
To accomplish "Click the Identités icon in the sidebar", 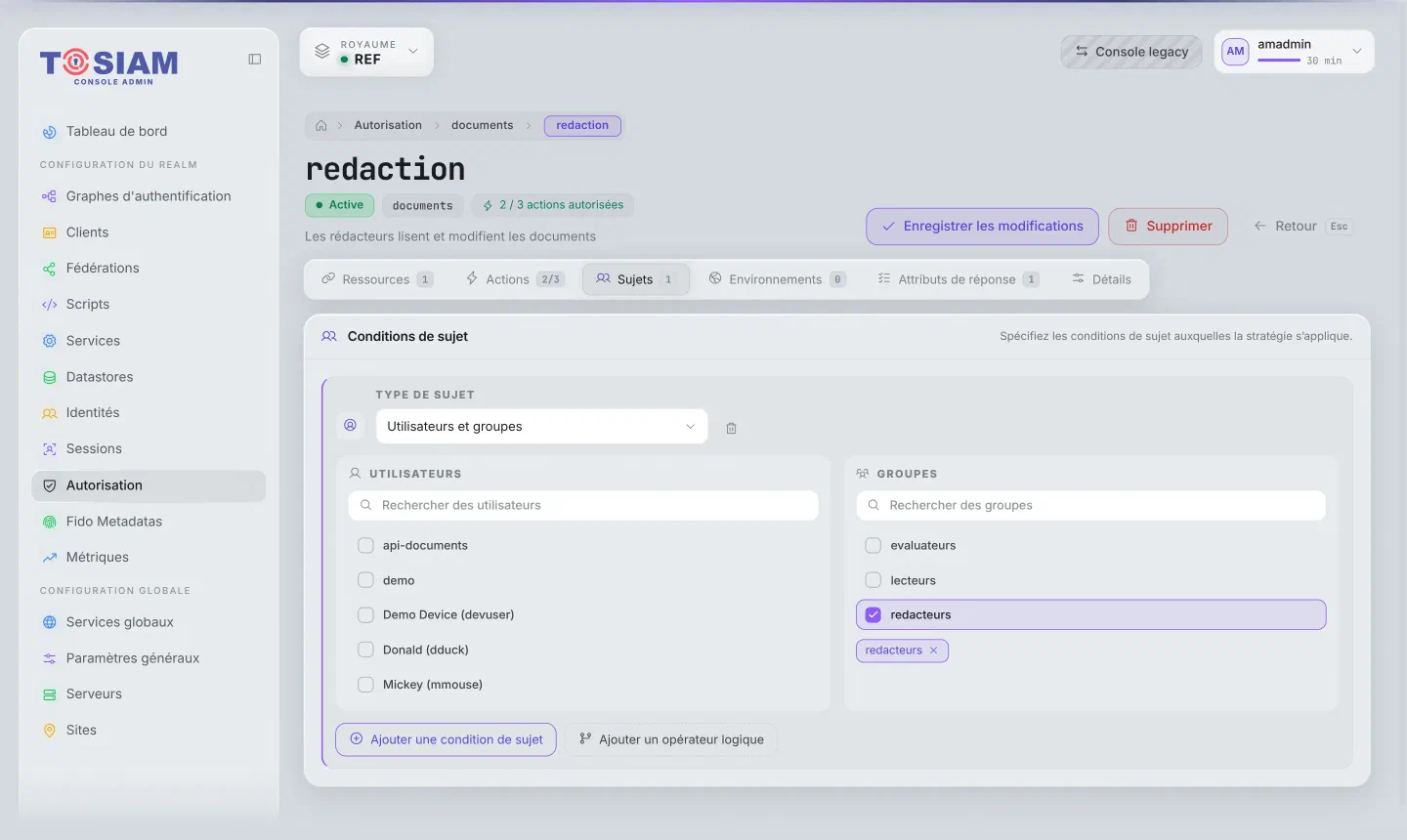I will pyautogui.click(x=50, y=413).
